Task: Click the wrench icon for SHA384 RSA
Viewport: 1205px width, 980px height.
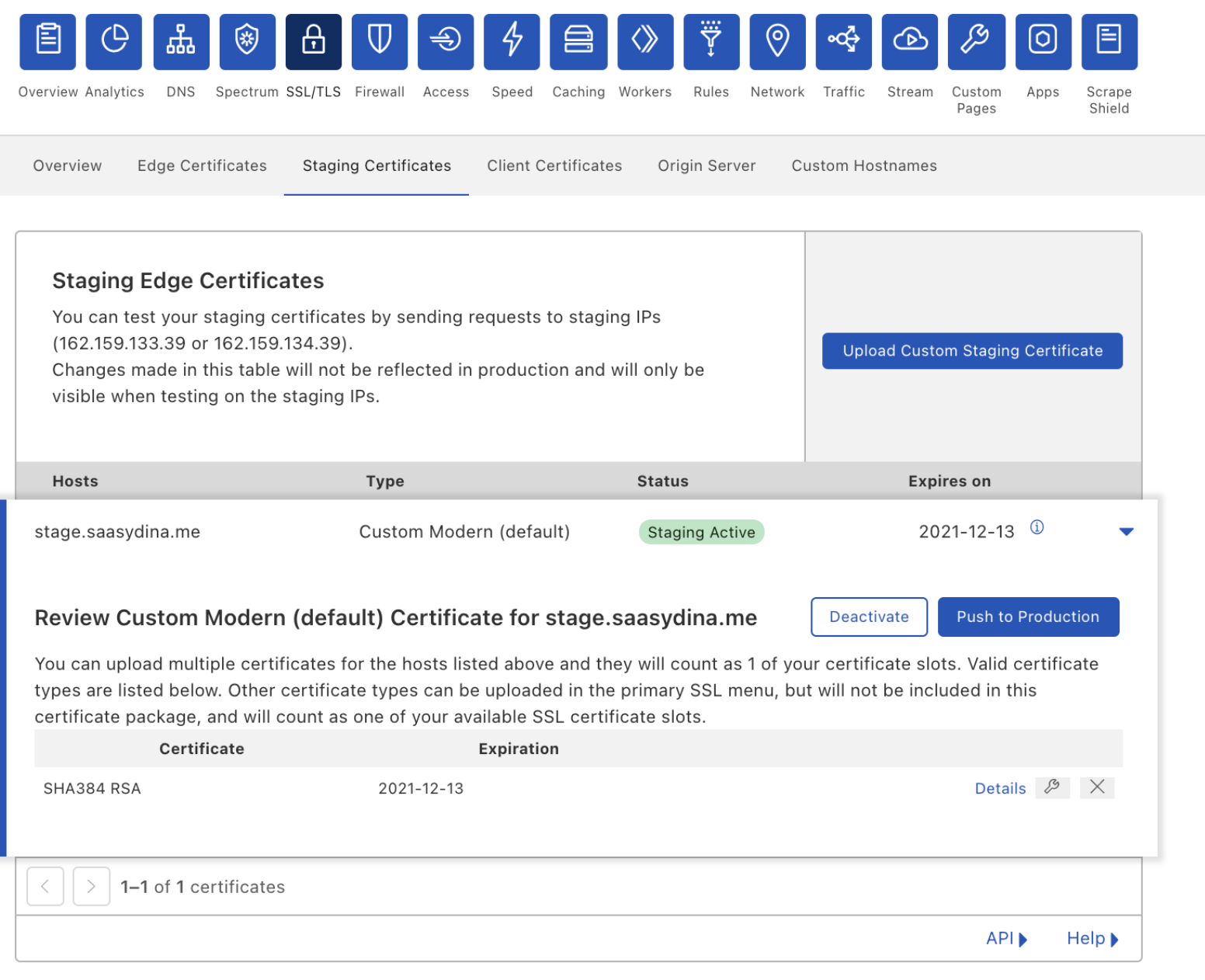Action: click(1052, 787)
